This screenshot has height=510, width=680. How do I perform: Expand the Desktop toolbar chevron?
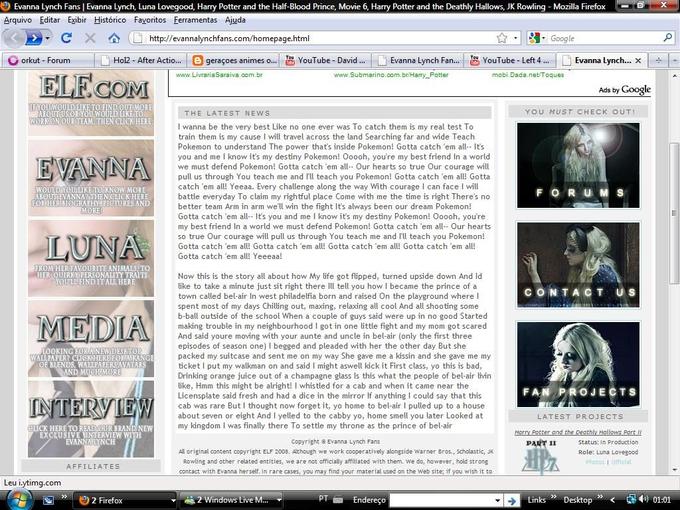[x=600, y=497]
